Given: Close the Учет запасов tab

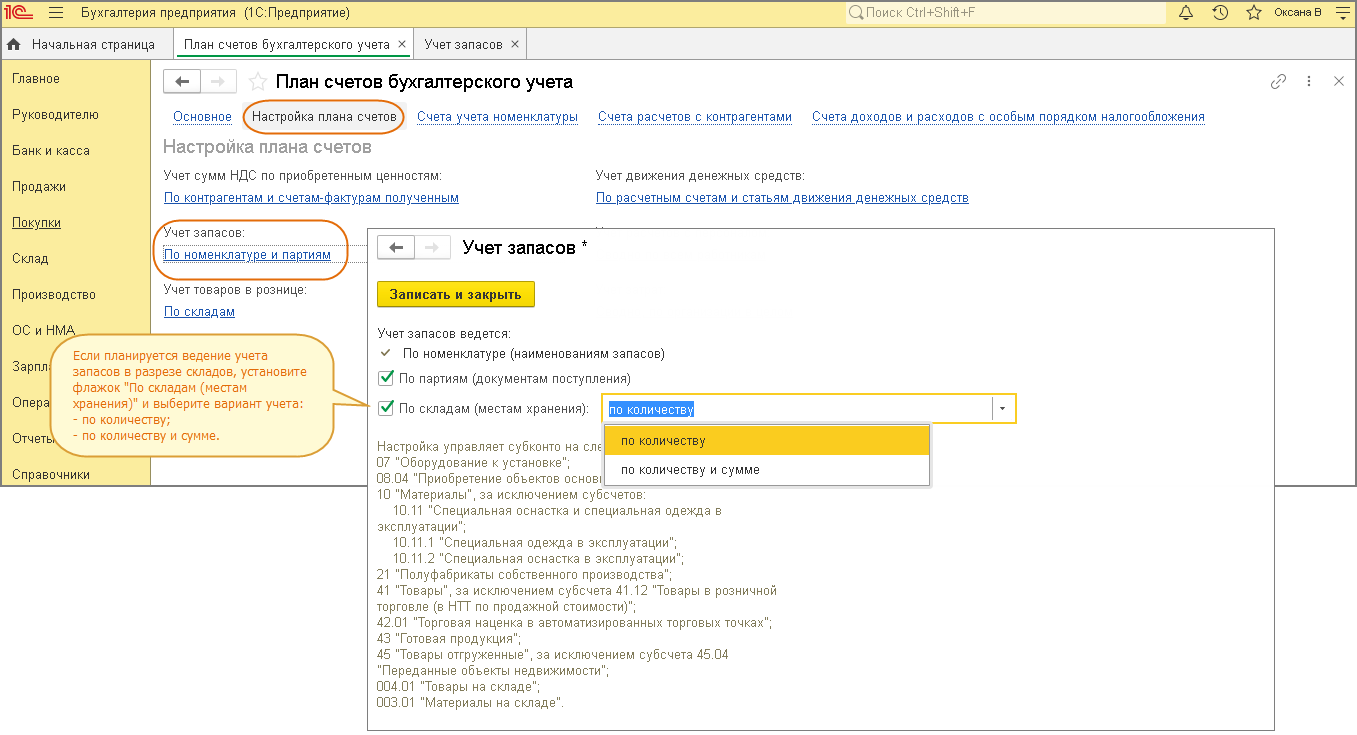Looking at the screenshot, I should click(514, 45).
